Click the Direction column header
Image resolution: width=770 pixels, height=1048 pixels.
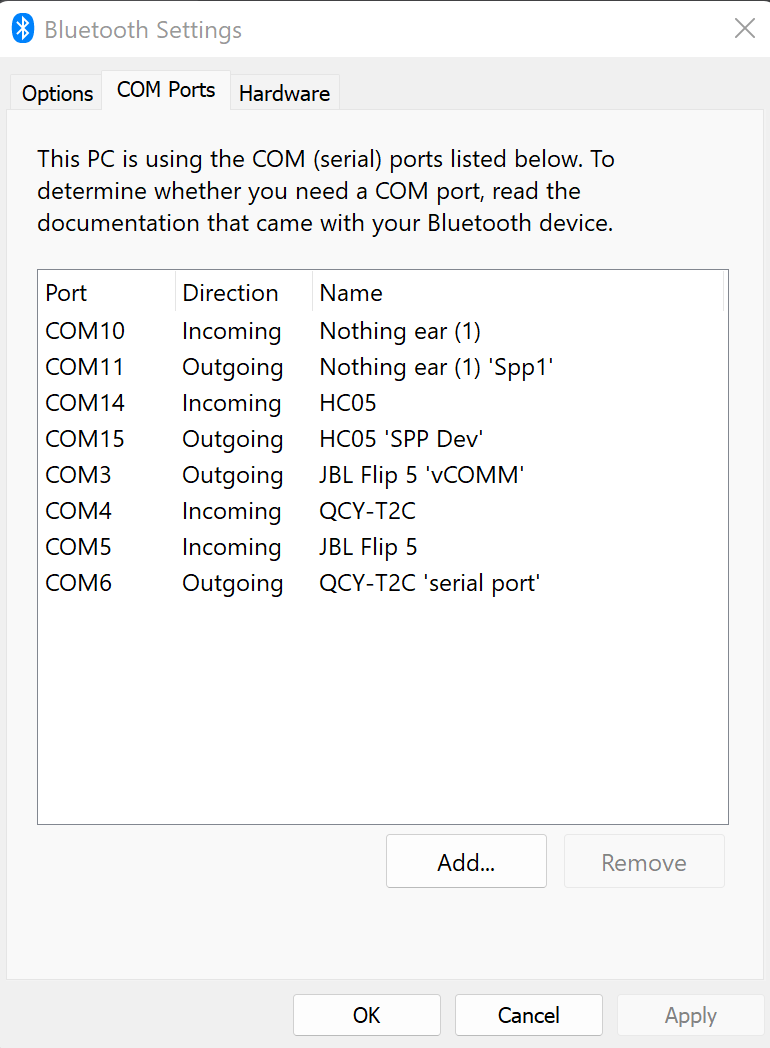(x=243, y=293)
